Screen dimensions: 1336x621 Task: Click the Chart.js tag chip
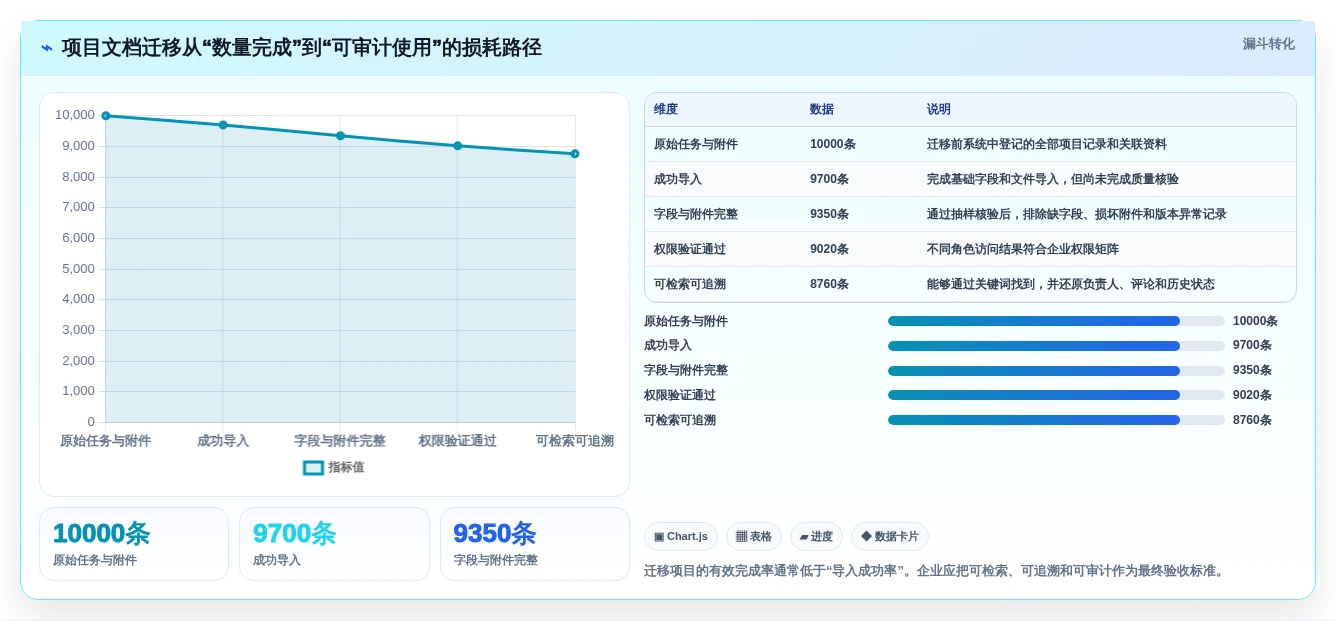681,536
